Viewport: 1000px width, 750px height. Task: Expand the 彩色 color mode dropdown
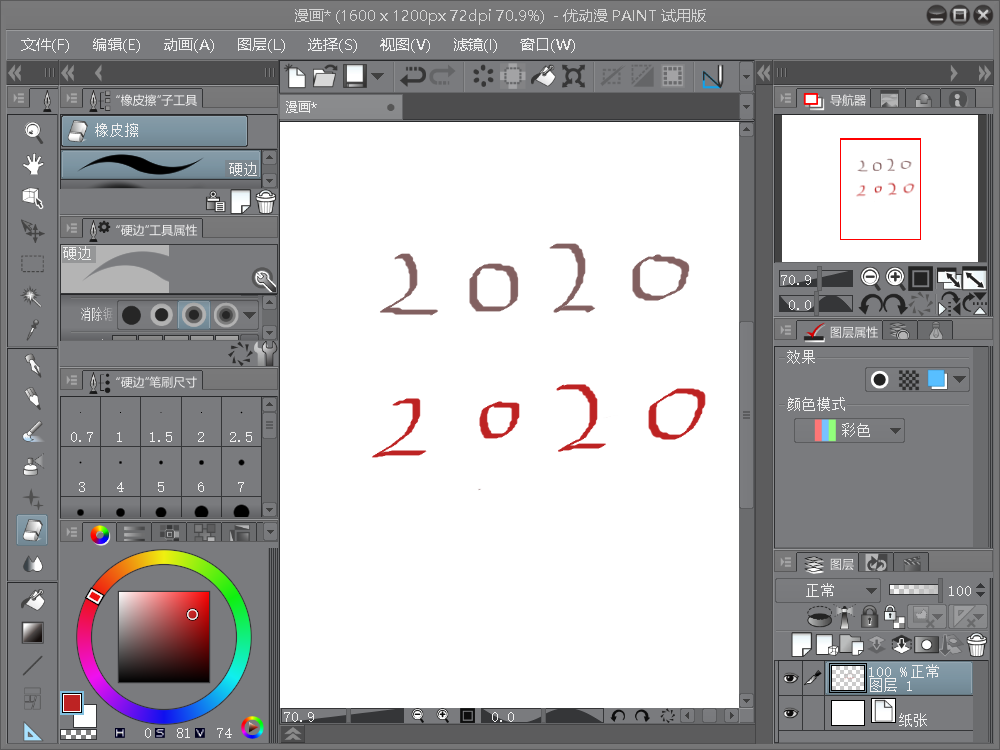850,431
